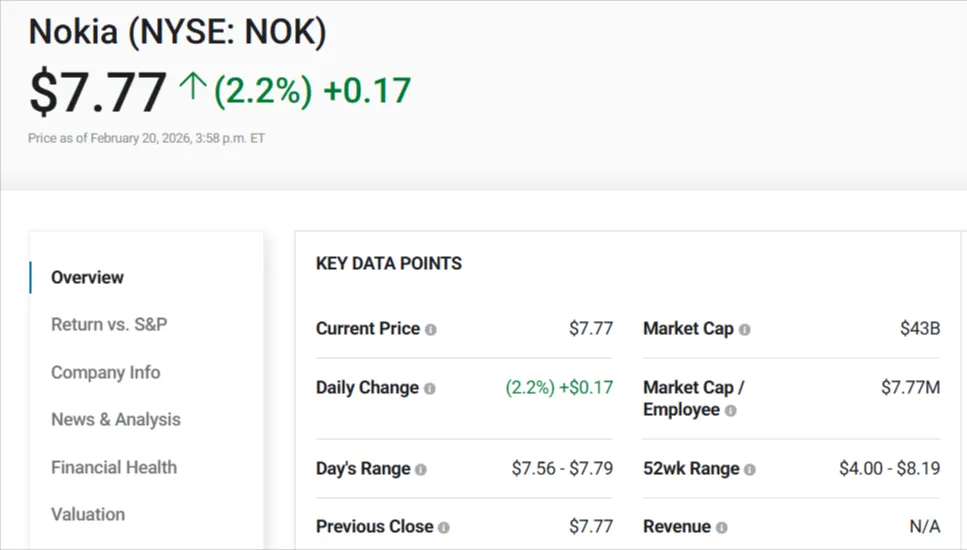
Task: Click info icon next to Current Price
Action: coord(431,329)
